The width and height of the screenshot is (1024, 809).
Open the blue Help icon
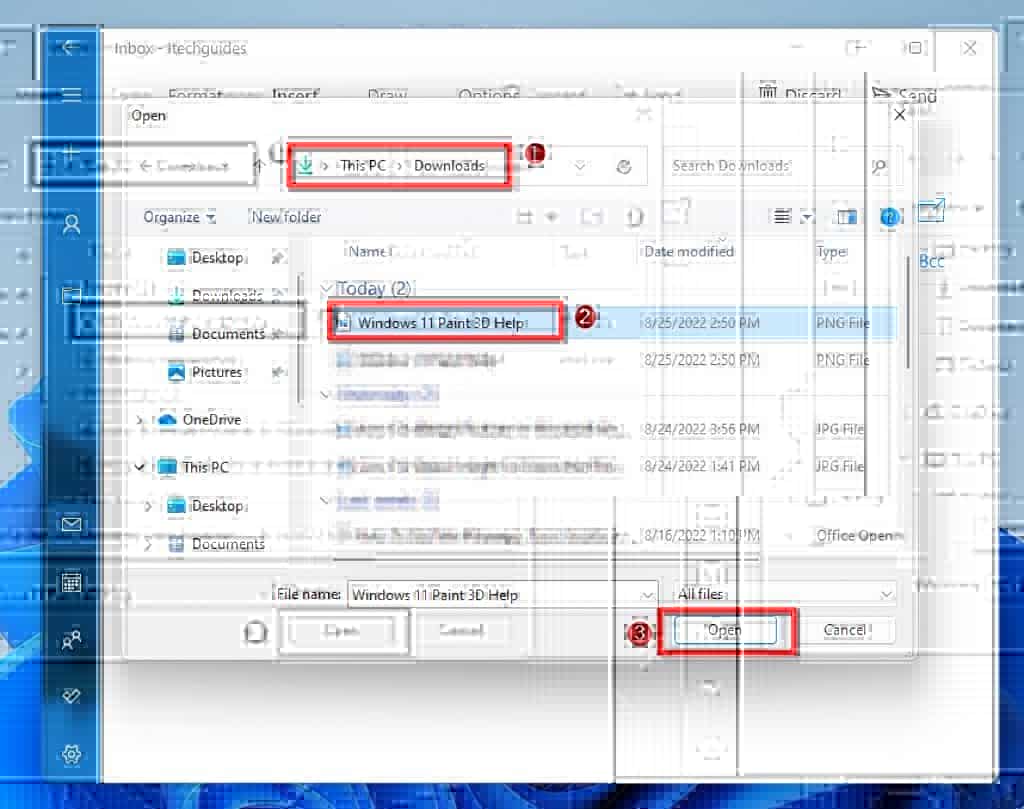tap(889, 216)
